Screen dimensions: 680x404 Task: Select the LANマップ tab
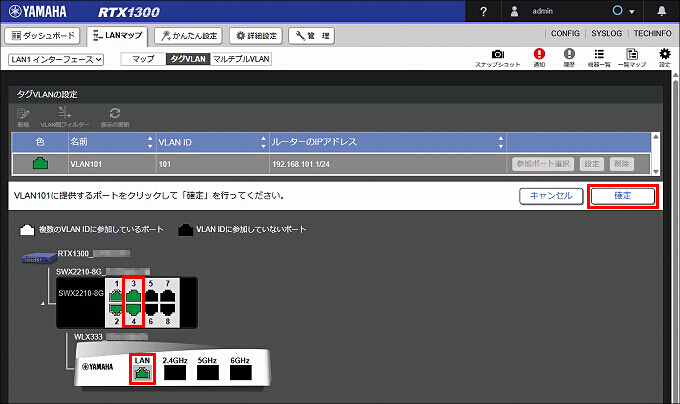click(x=118, y=36)
